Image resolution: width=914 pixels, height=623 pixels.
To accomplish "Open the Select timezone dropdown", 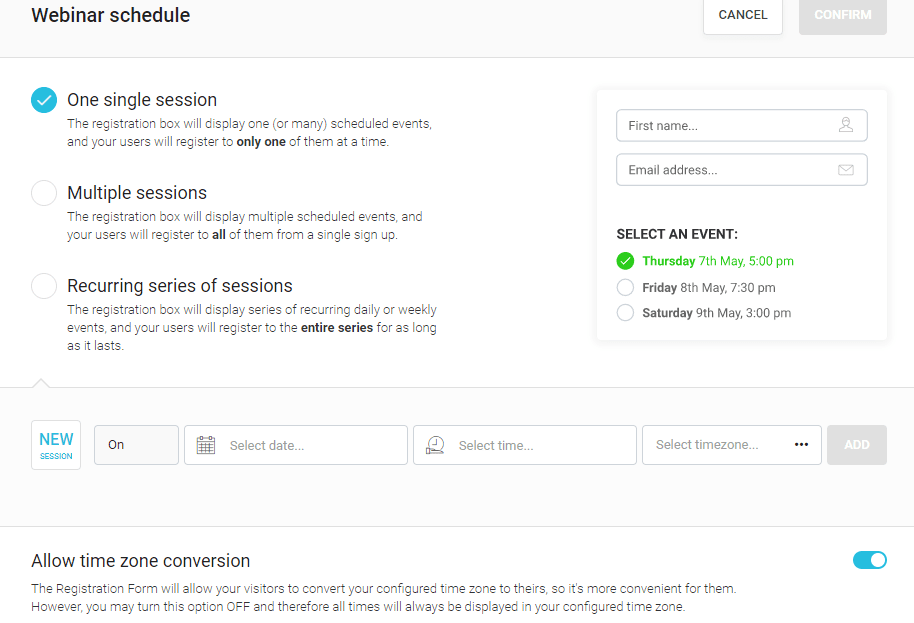I will (732, 445).
